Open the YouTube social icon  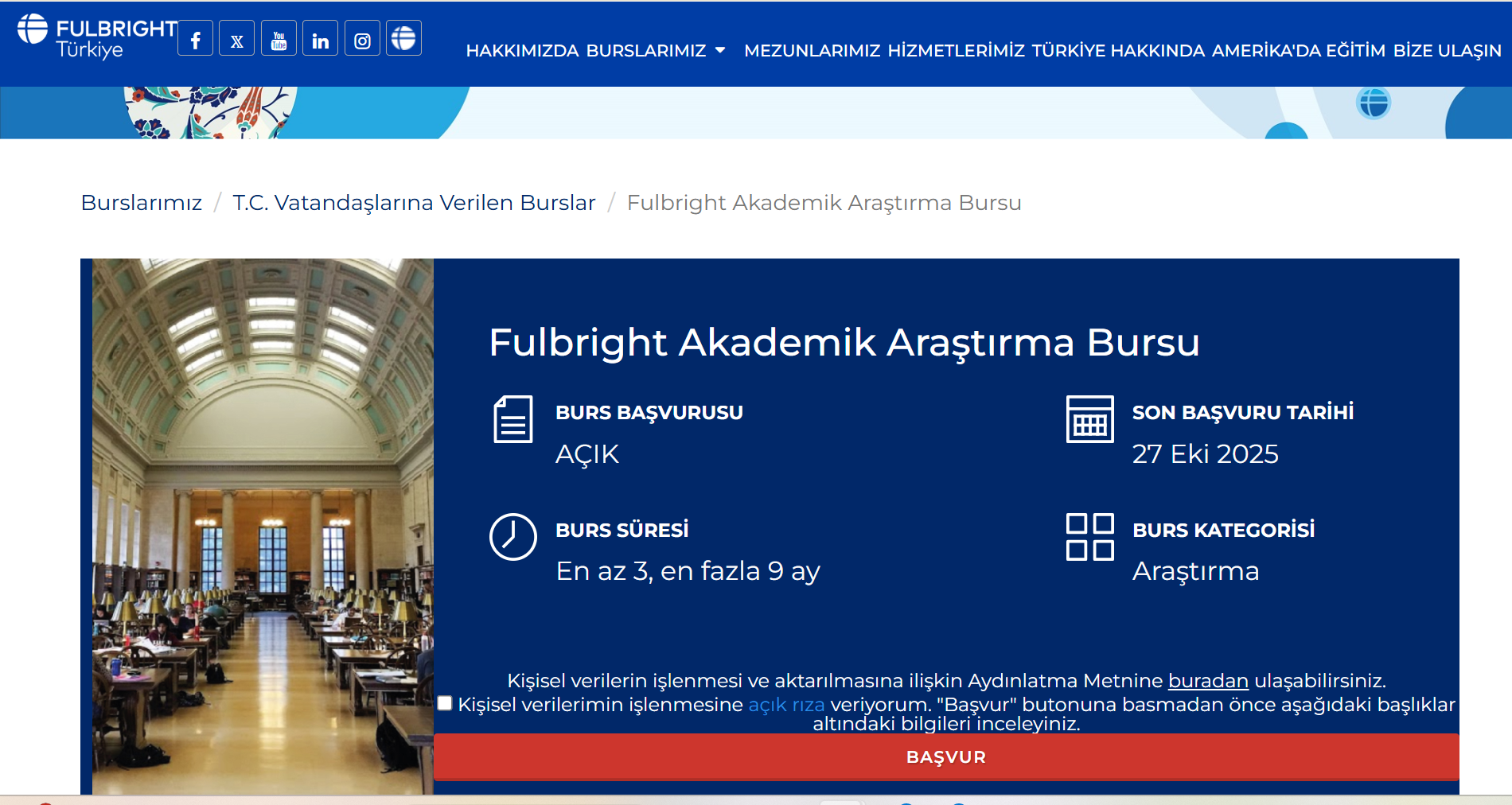click(279, 38)
